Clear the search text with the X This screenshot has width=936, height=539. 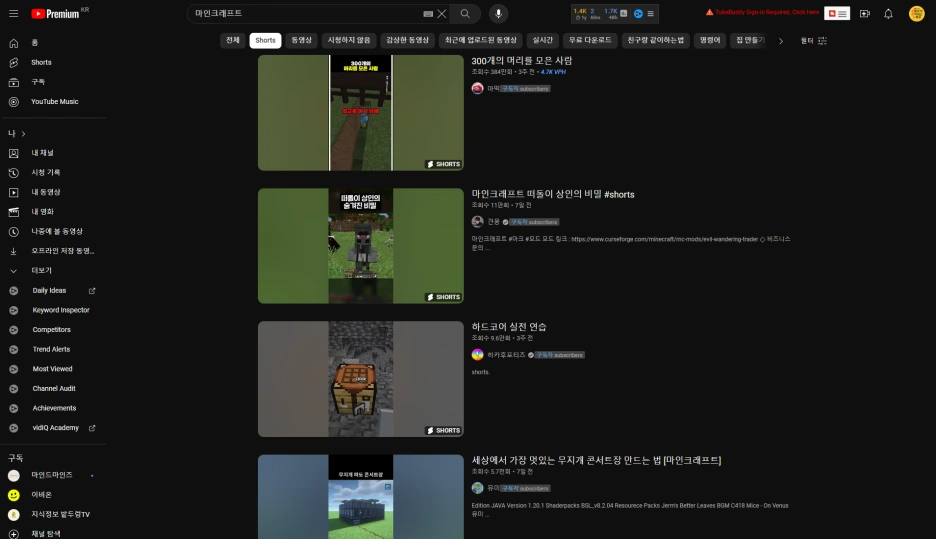[442, 13]
